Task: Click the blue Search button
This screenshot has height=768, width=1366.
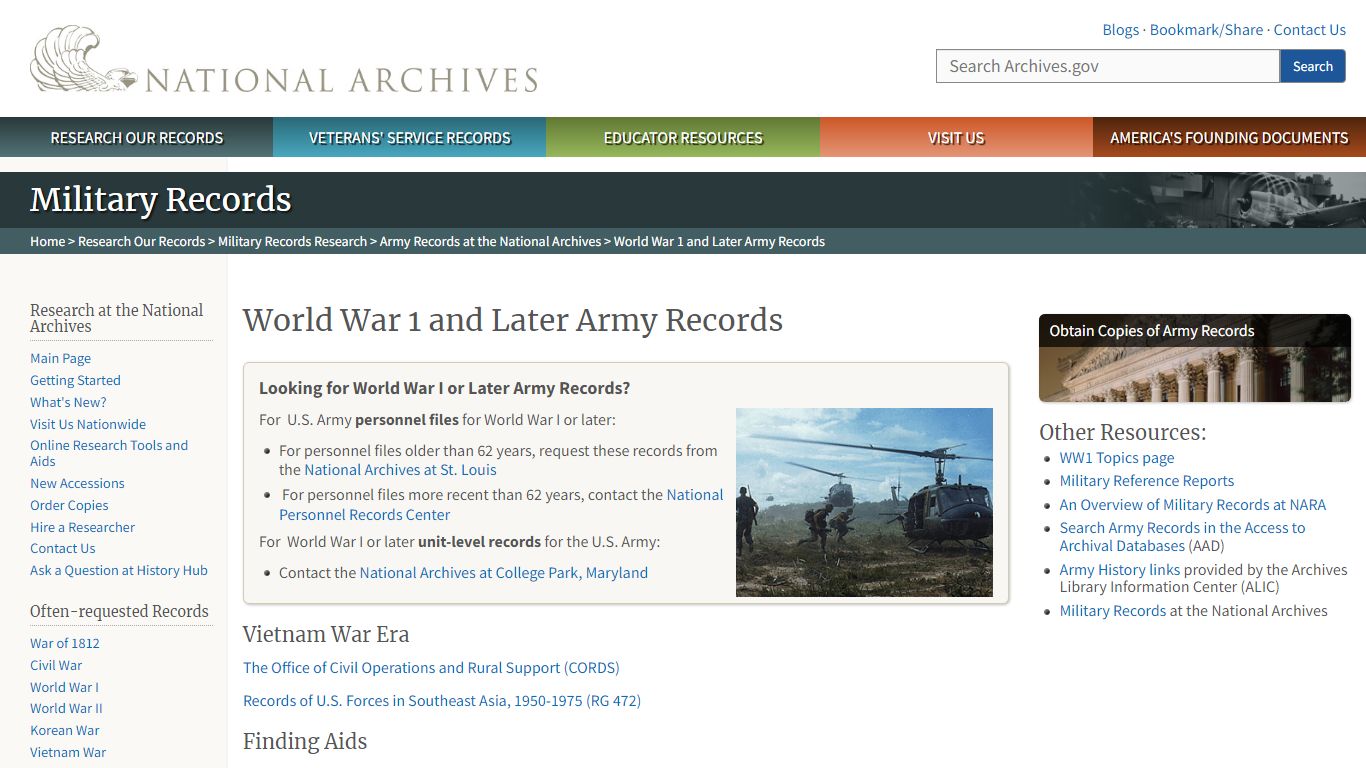Action: (1312, 66)
